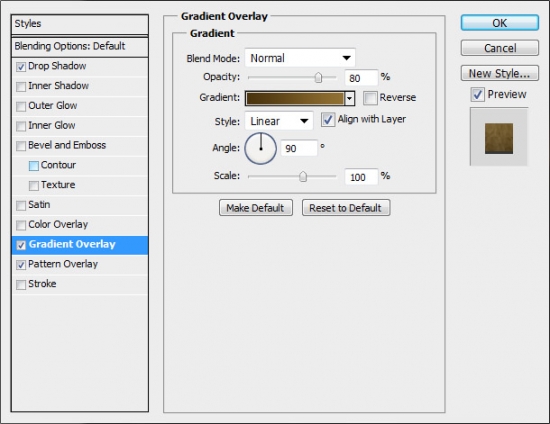Click the Opacity value field
The height and width of the screenshot is (424, 550).
click(x=361, y=78)
